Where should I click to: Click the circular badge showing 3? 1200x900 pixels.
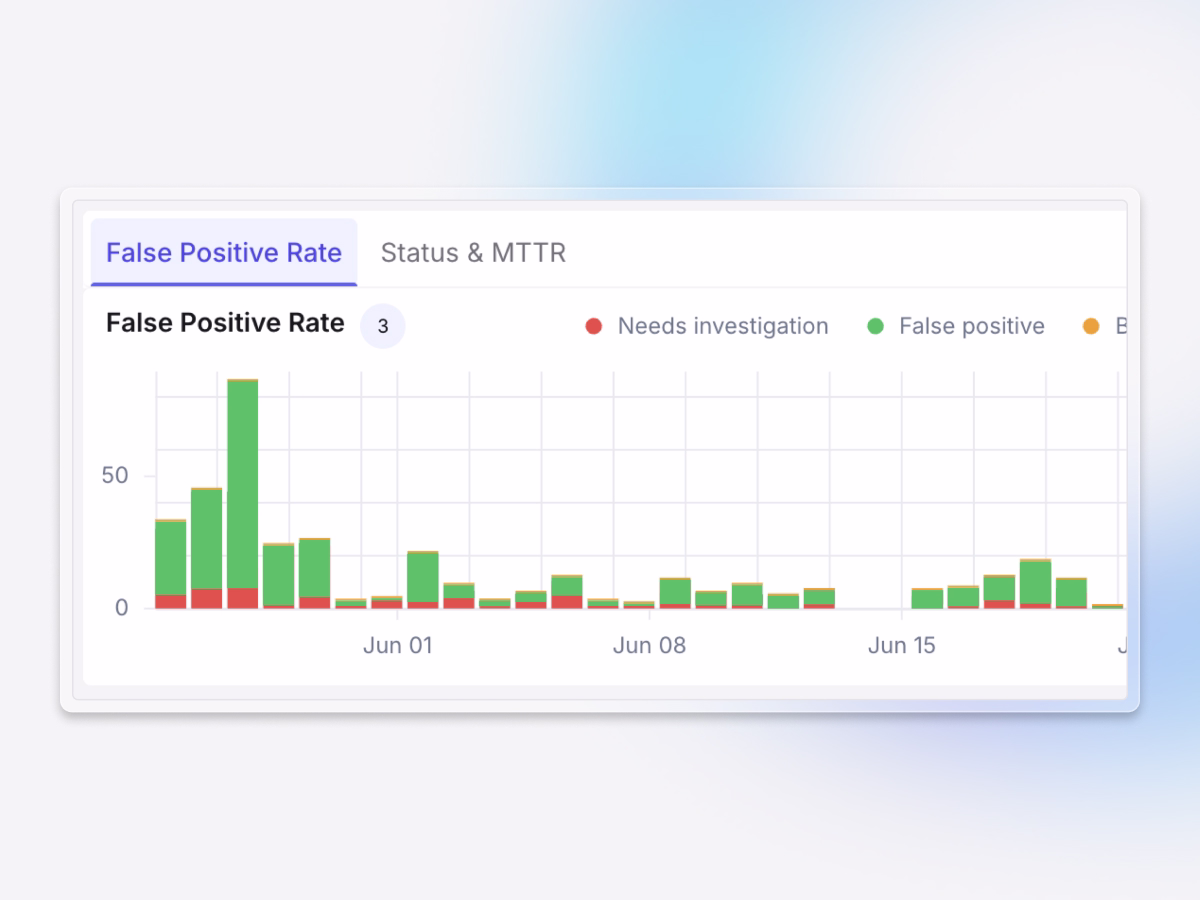(x=382, y=327)
